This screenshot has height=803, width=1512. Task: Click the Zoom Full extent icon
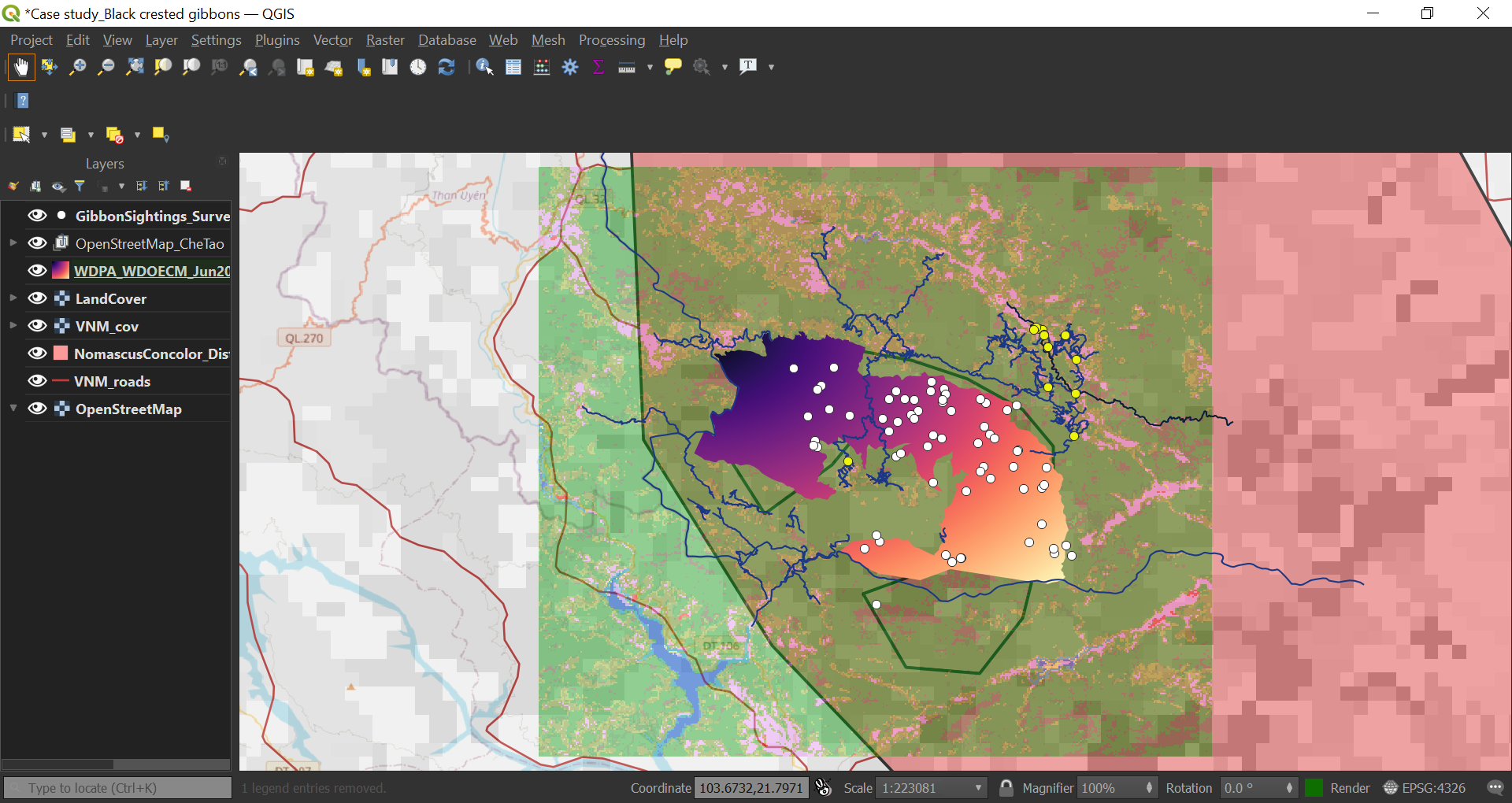tap(135, 68)
